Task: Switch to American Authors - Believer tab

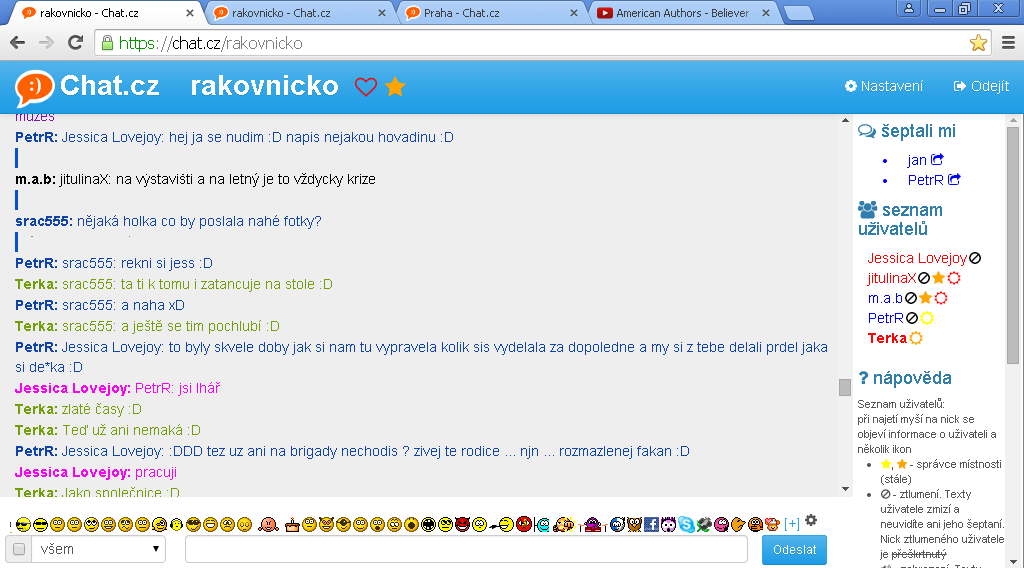Action: (x=684, y=13)
